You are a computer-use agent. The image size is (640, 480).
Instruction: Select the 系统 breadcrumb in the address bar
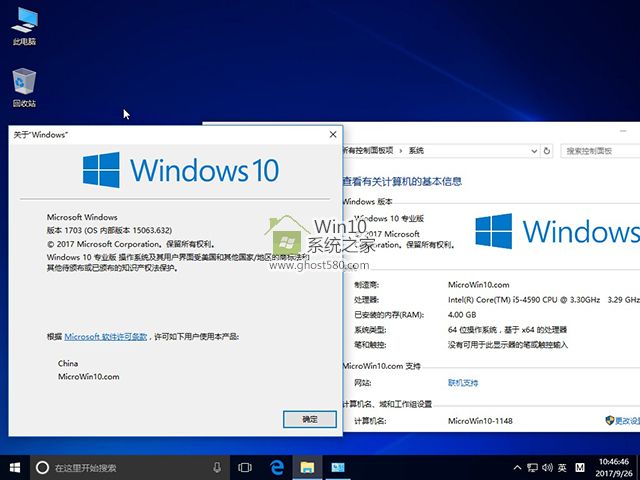[416, 151]
